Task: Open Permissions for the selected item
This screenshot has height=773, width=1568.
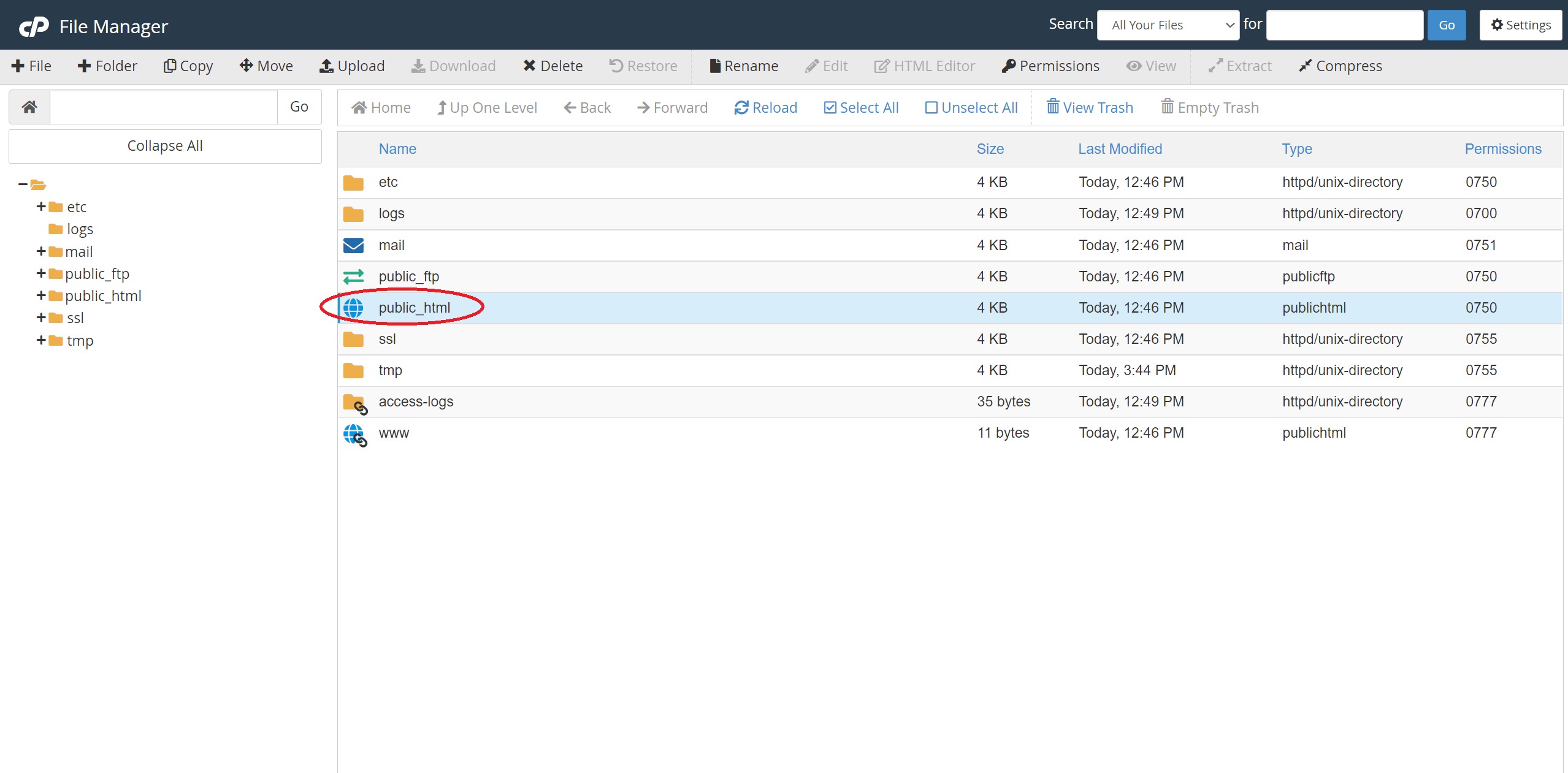Action: [1050, 66]
